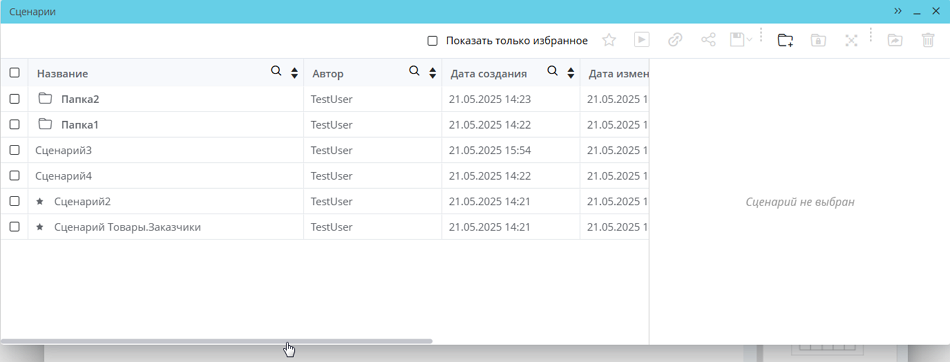Click the star next to Сценарий2
The width and height of the screenshot is (950, 362).
tap(40, 201)
